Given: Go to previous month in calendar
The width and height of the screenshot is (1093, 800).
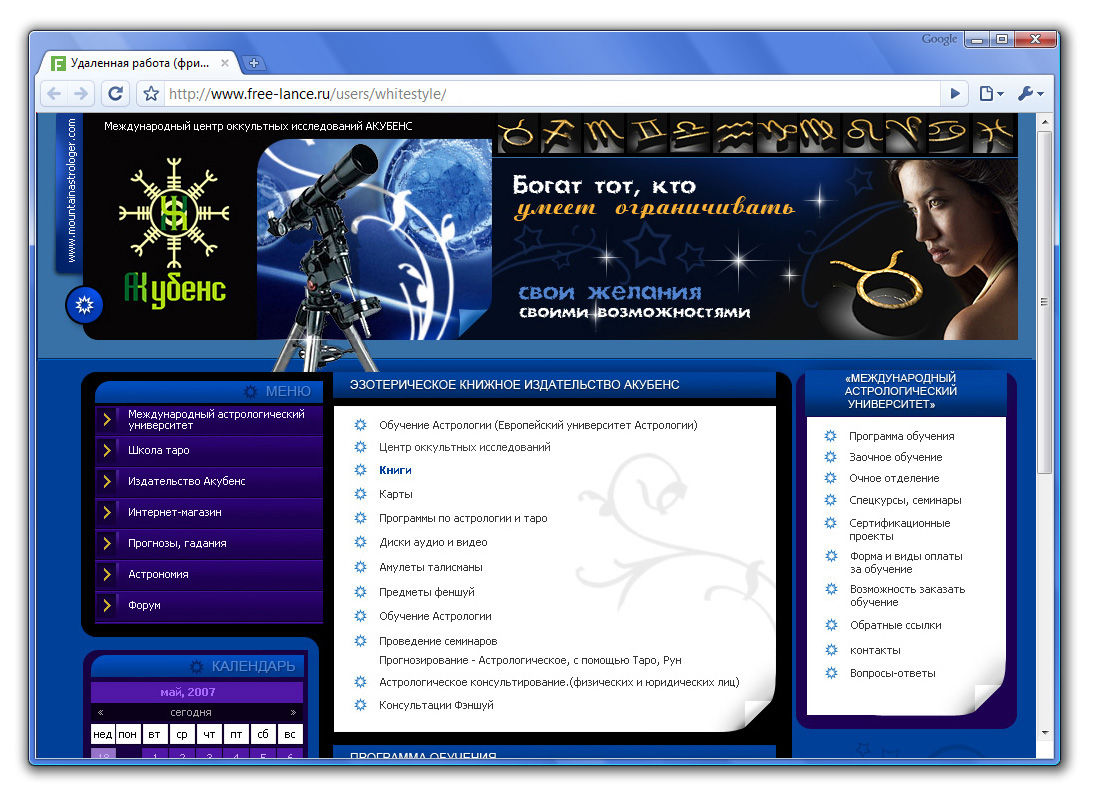Looking at the screenshot, I should (101, 712).
